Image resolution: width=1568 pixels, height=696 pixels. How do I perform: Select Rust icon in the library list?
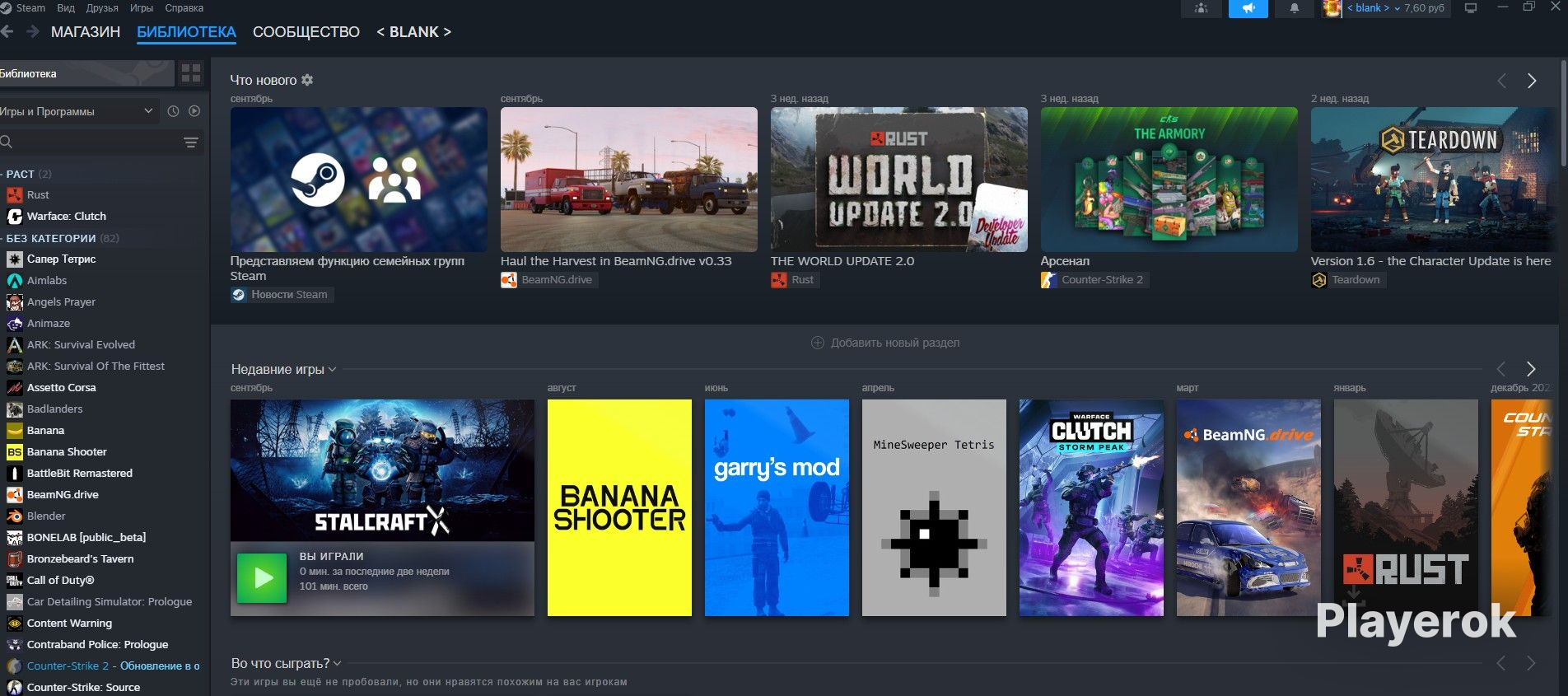[14, 195]
